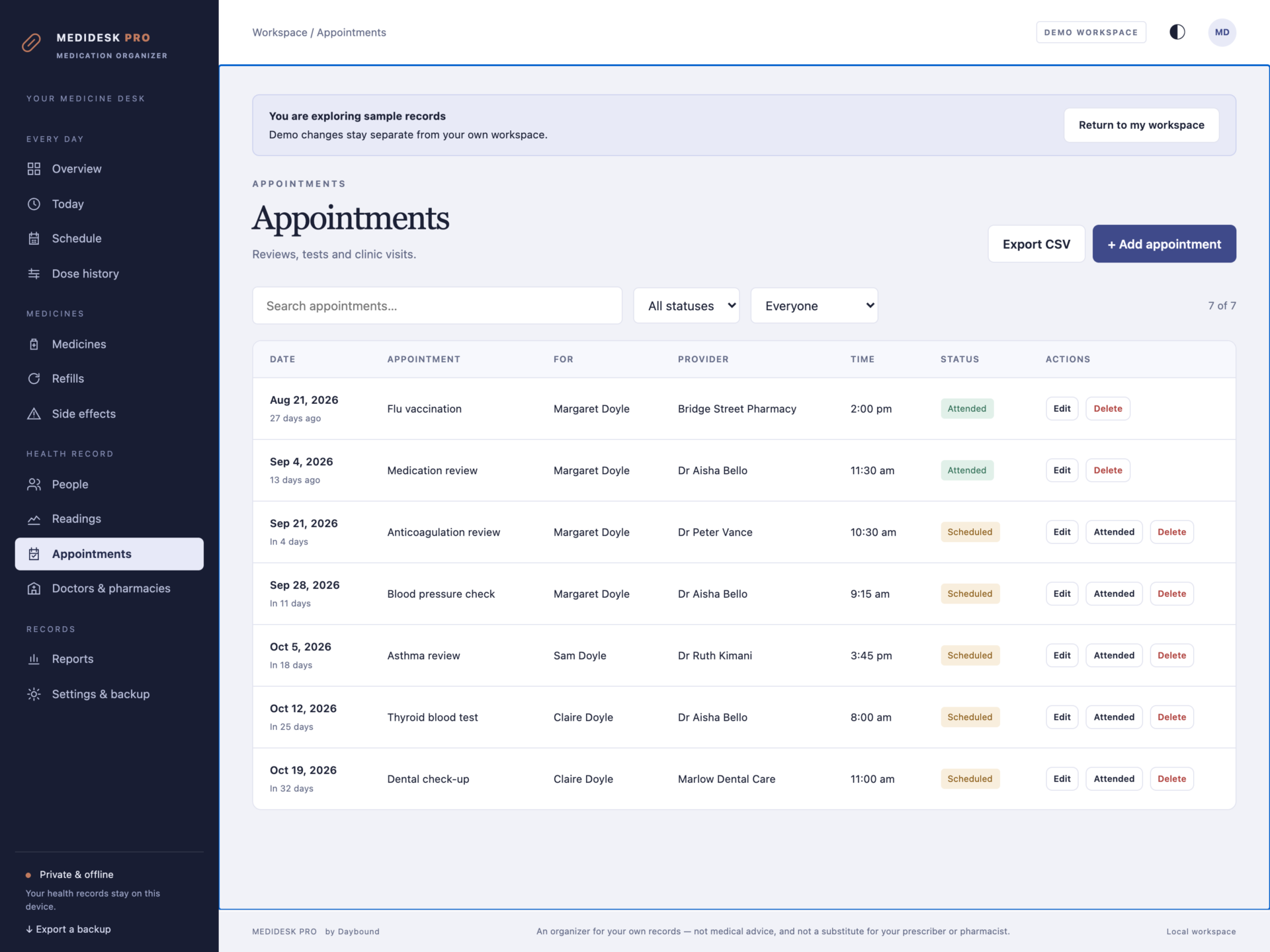Click the Refills circular arrow icon
The image size is (1270, 952).
coord(34,379)
